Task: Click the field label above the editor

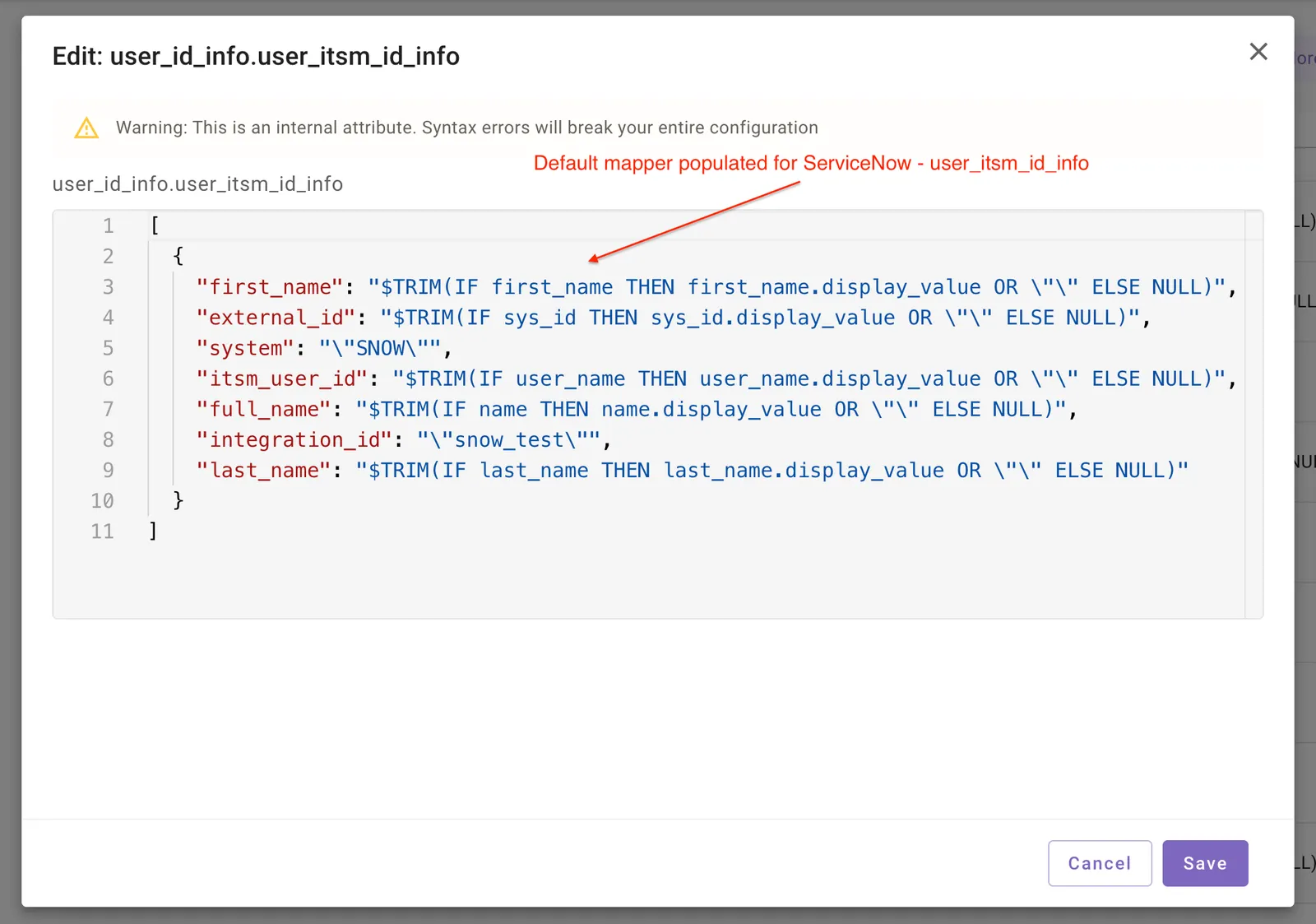Action: pyautogui.click(x=197, y=183)
